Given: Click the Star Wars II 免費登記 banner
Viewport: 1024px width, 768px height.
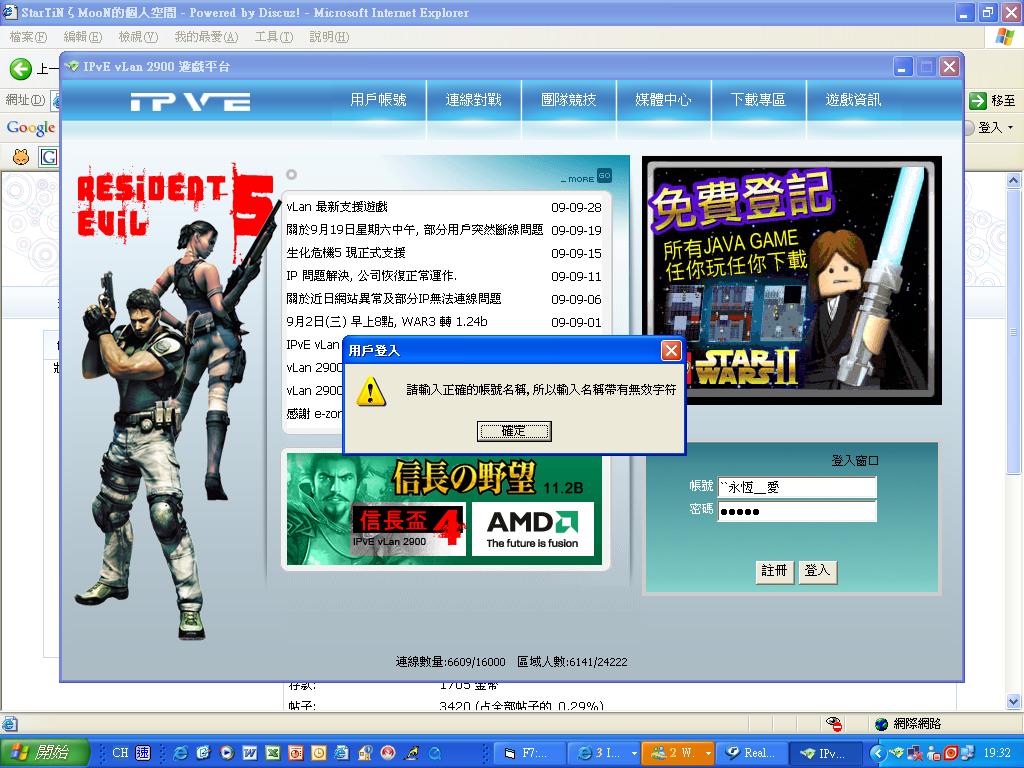Looking at the screenshot, I should click(x=792, y=280).
